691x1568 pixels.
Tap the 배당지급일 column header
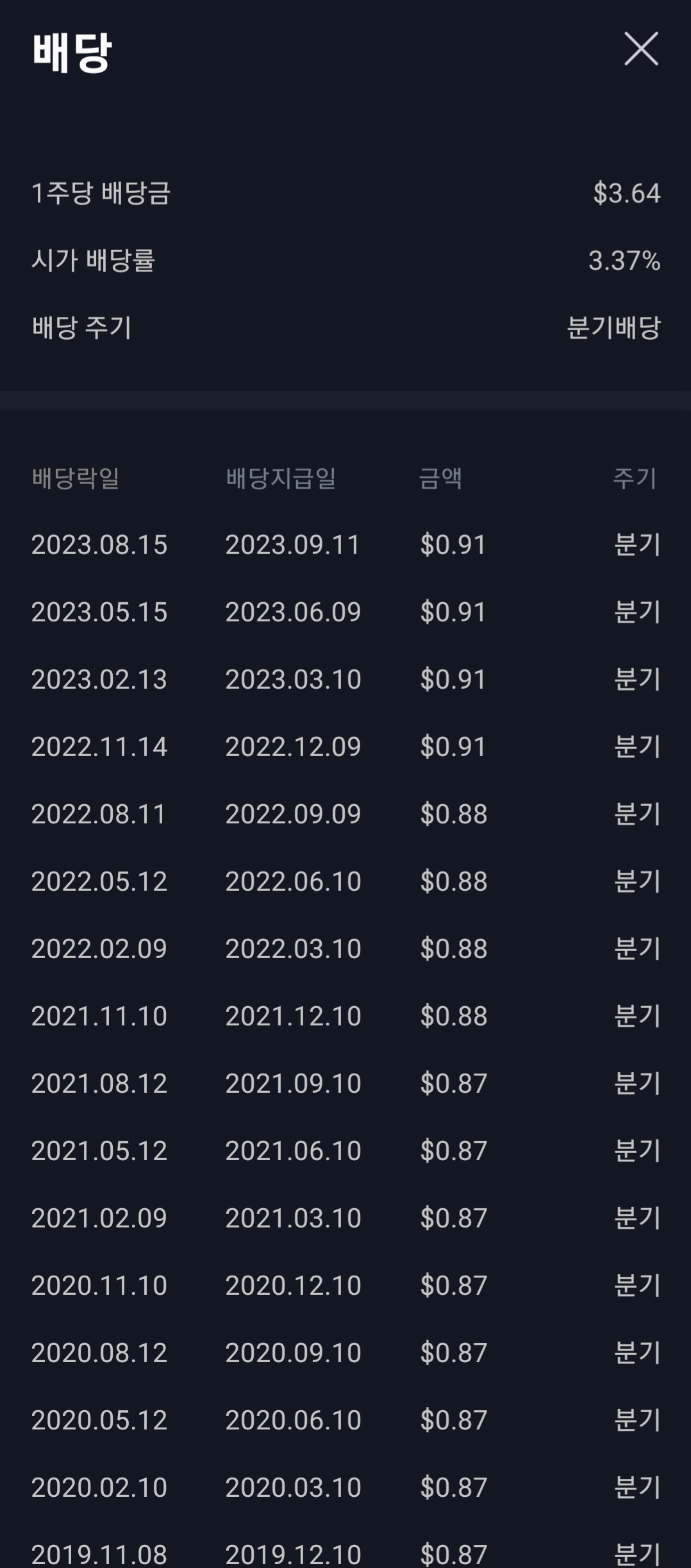[x=281, y=478]
